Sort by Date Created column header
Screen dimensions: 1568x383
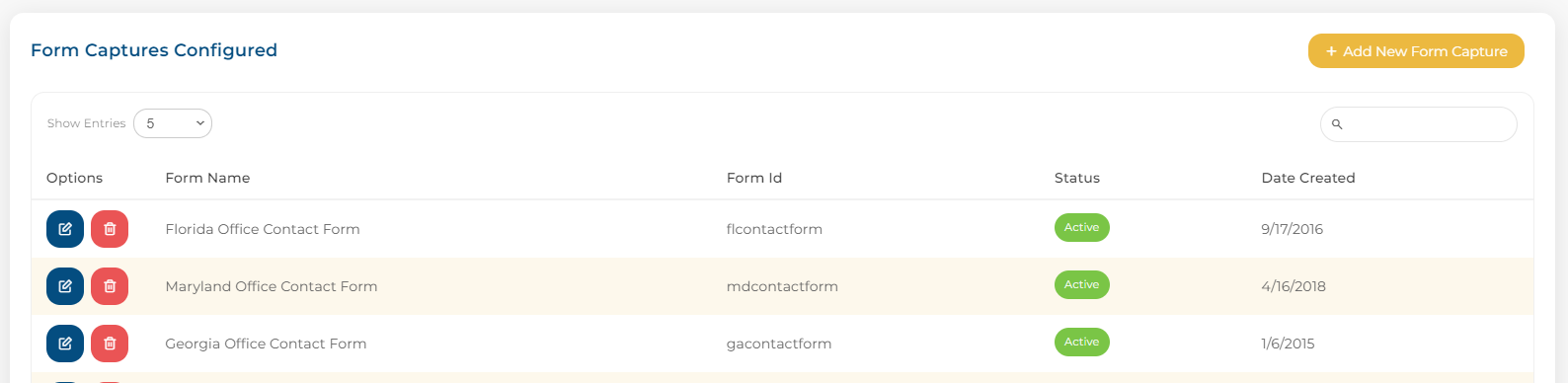pyautogui.click(x=1308, y=178)
